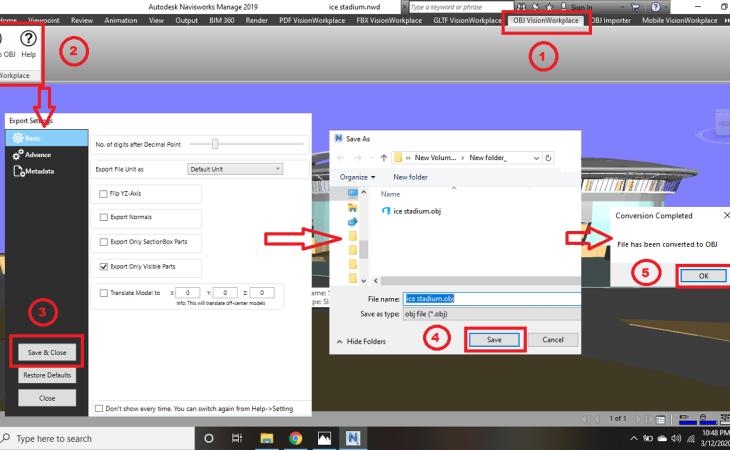The image size is (730, 450).
Task: Click the Forward arrow in Save As dialog
Action: click(x=358, y=158)
